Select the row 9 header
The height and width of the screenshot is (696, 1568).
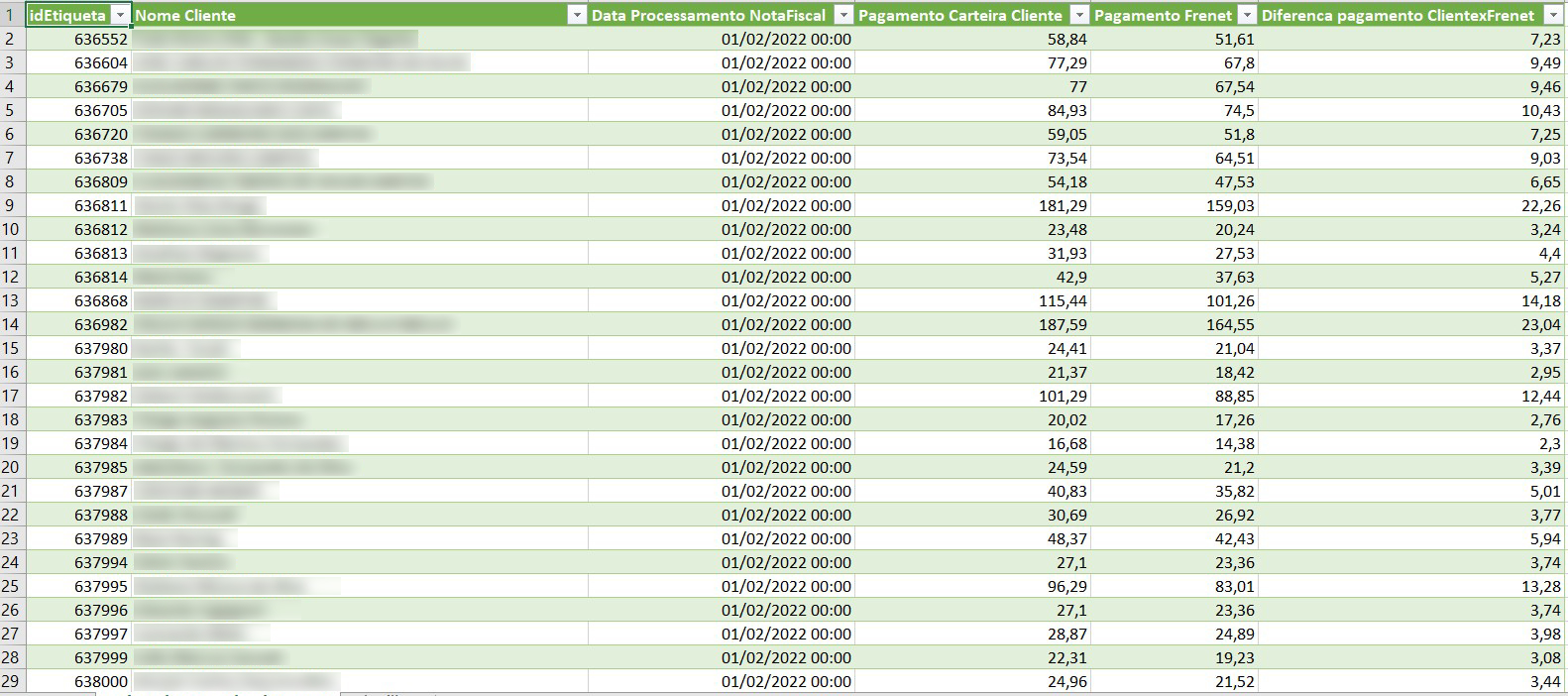point(11,205)
